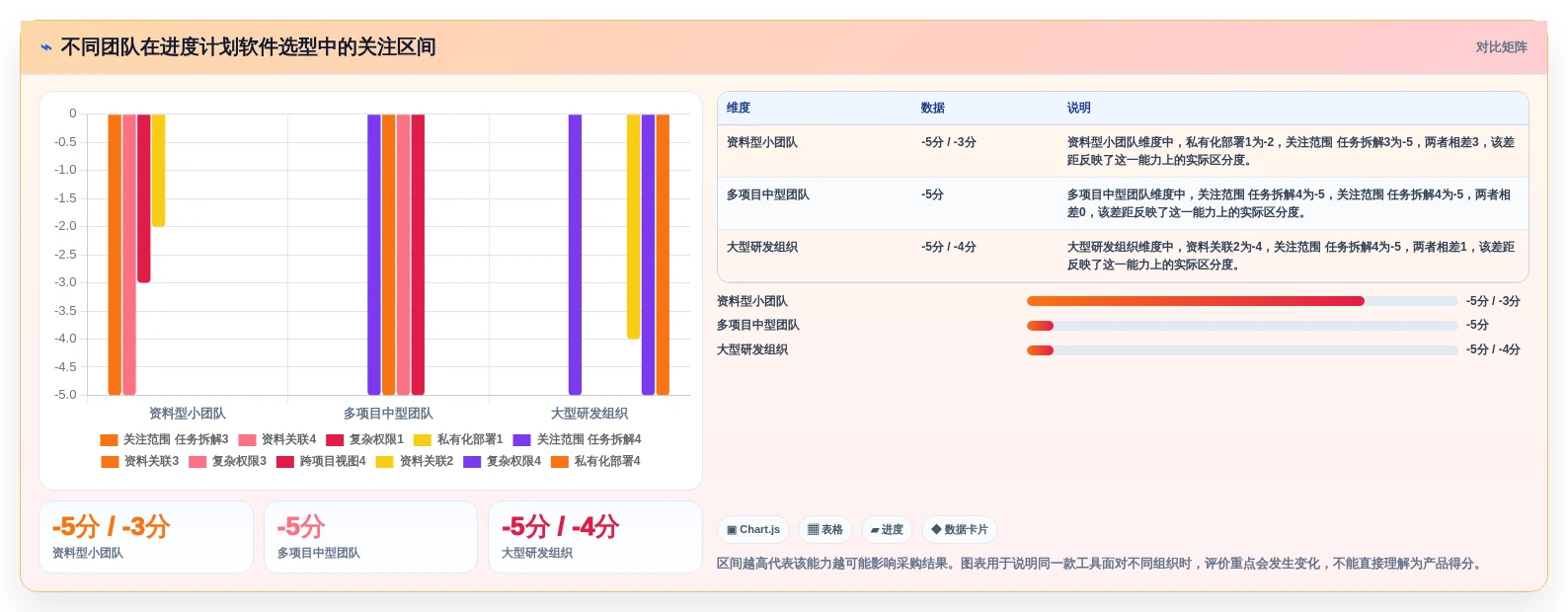
Task: Click the 多项目中型团队 progress bar
Action: (x=1242, y=326)
